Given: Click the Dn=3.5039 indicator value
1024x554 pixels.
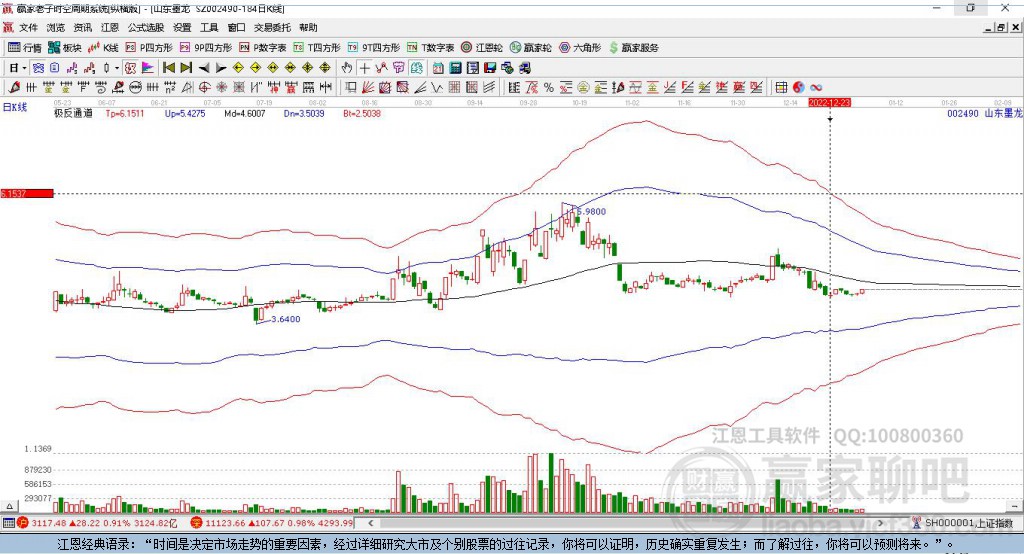Looking at the screenshot, I should (x=304, y=113).
